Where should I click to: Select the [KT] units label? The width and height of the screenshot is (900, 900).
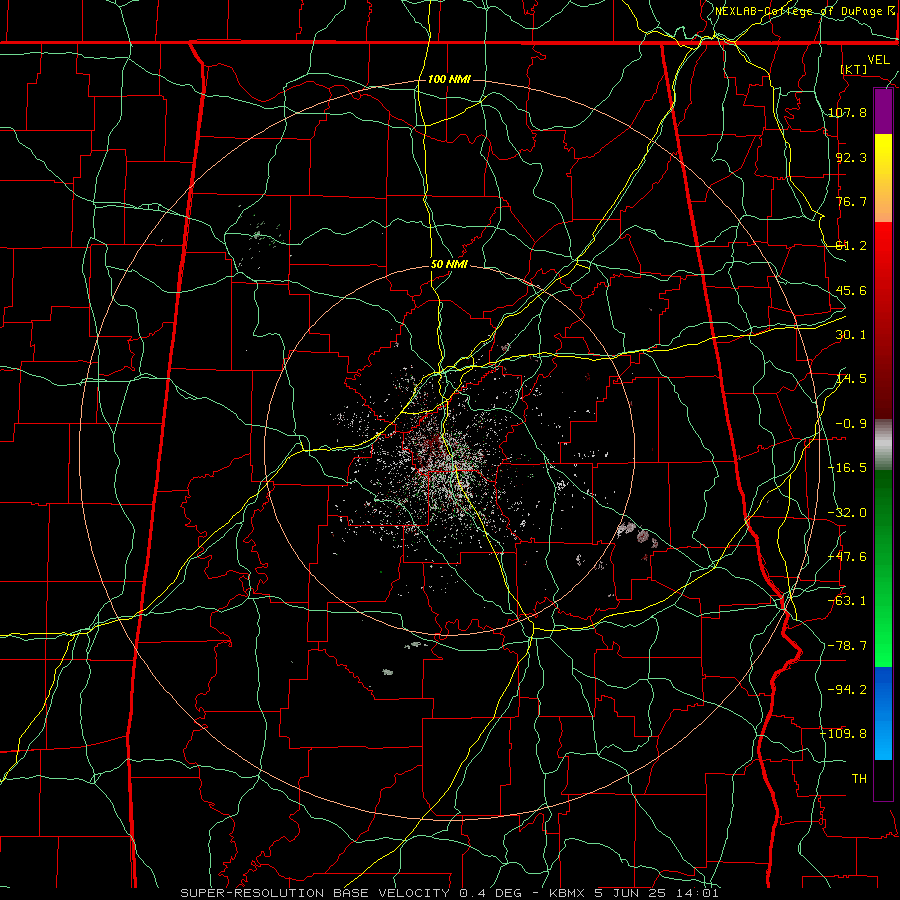[854, 69]
